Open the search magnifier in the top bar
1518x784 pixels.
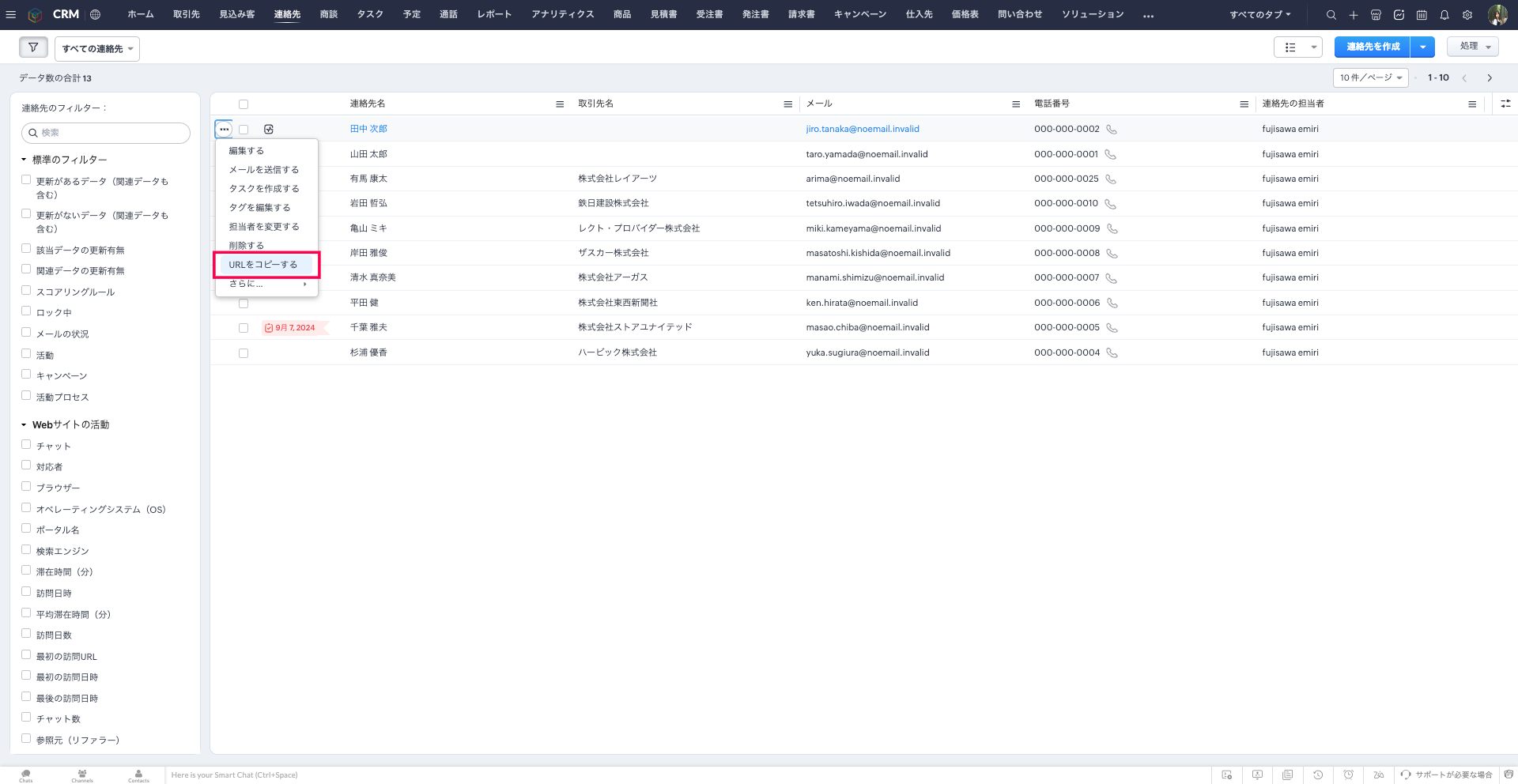(1331, 14)
